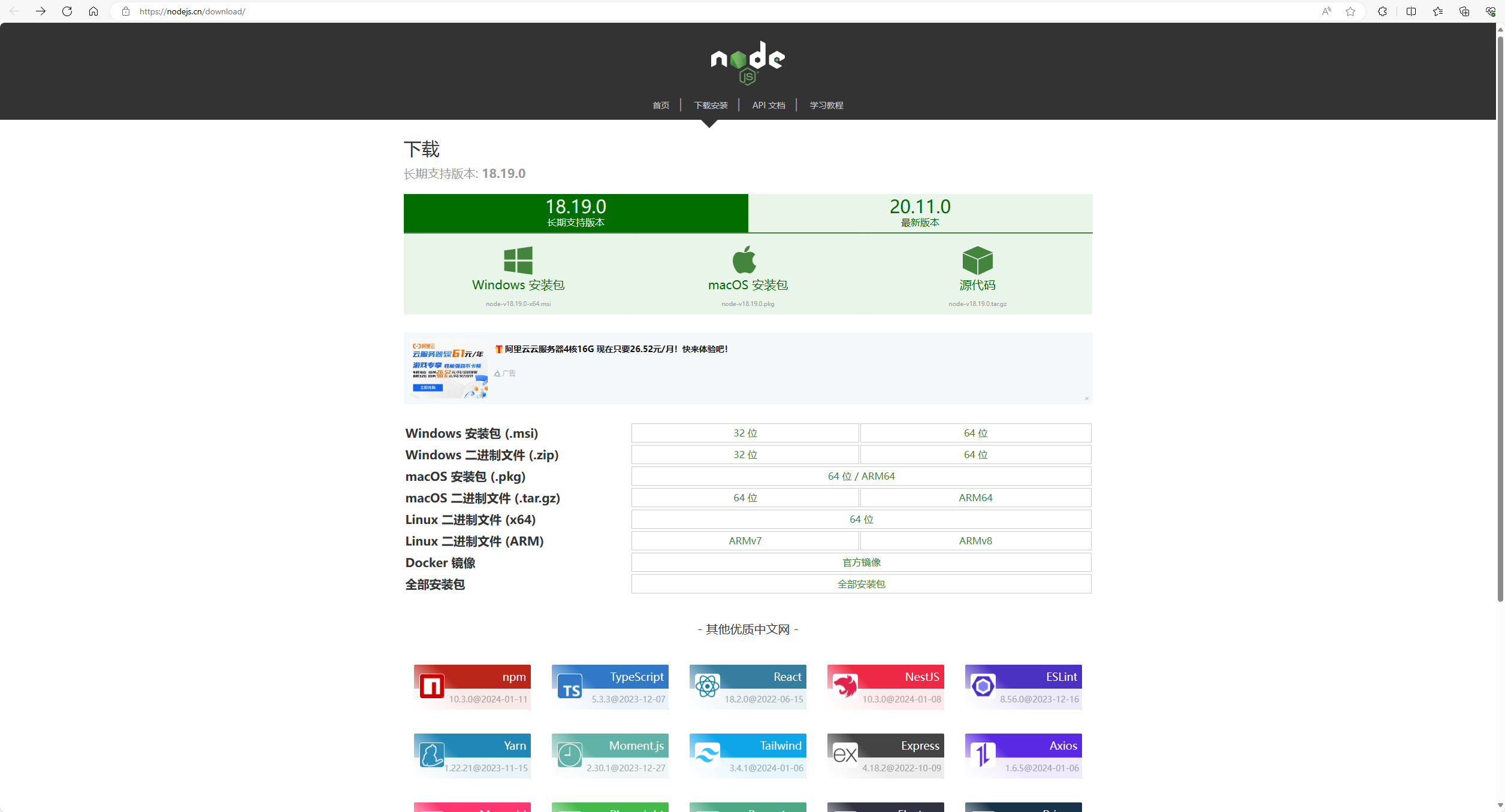Download macOS pkg 64 位 / ARM64
1505x812 pixels.
pos(862,476)
